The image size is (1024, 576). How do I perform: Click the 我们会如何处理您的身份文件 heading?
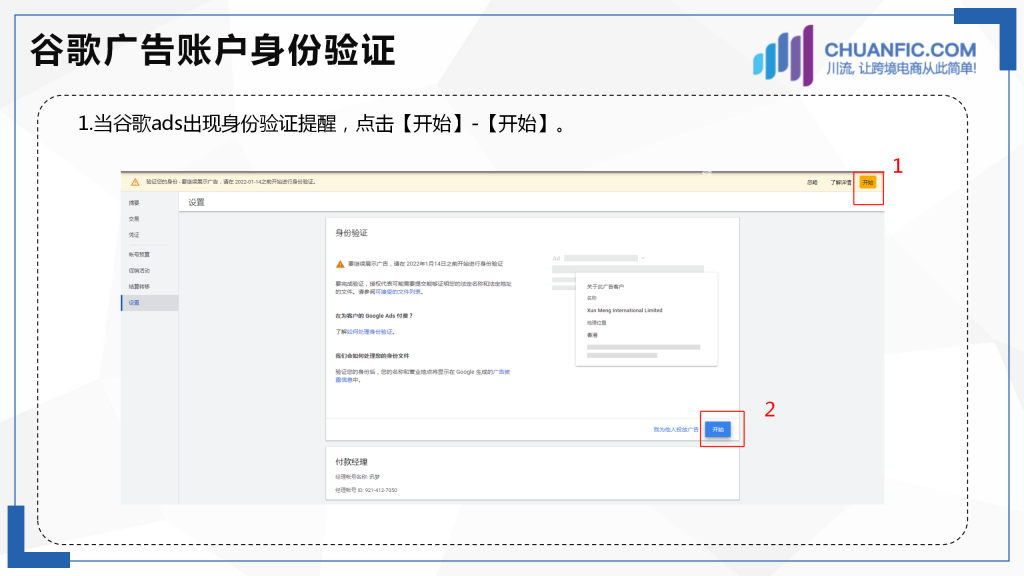372,356
